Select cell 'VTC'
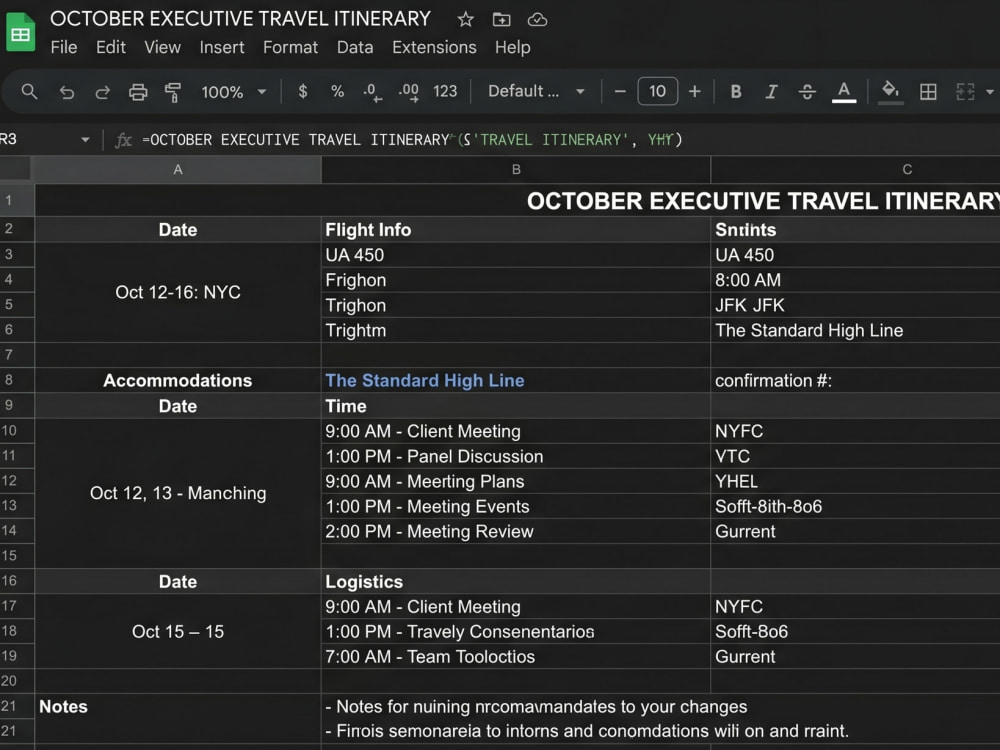 point(855,456)
